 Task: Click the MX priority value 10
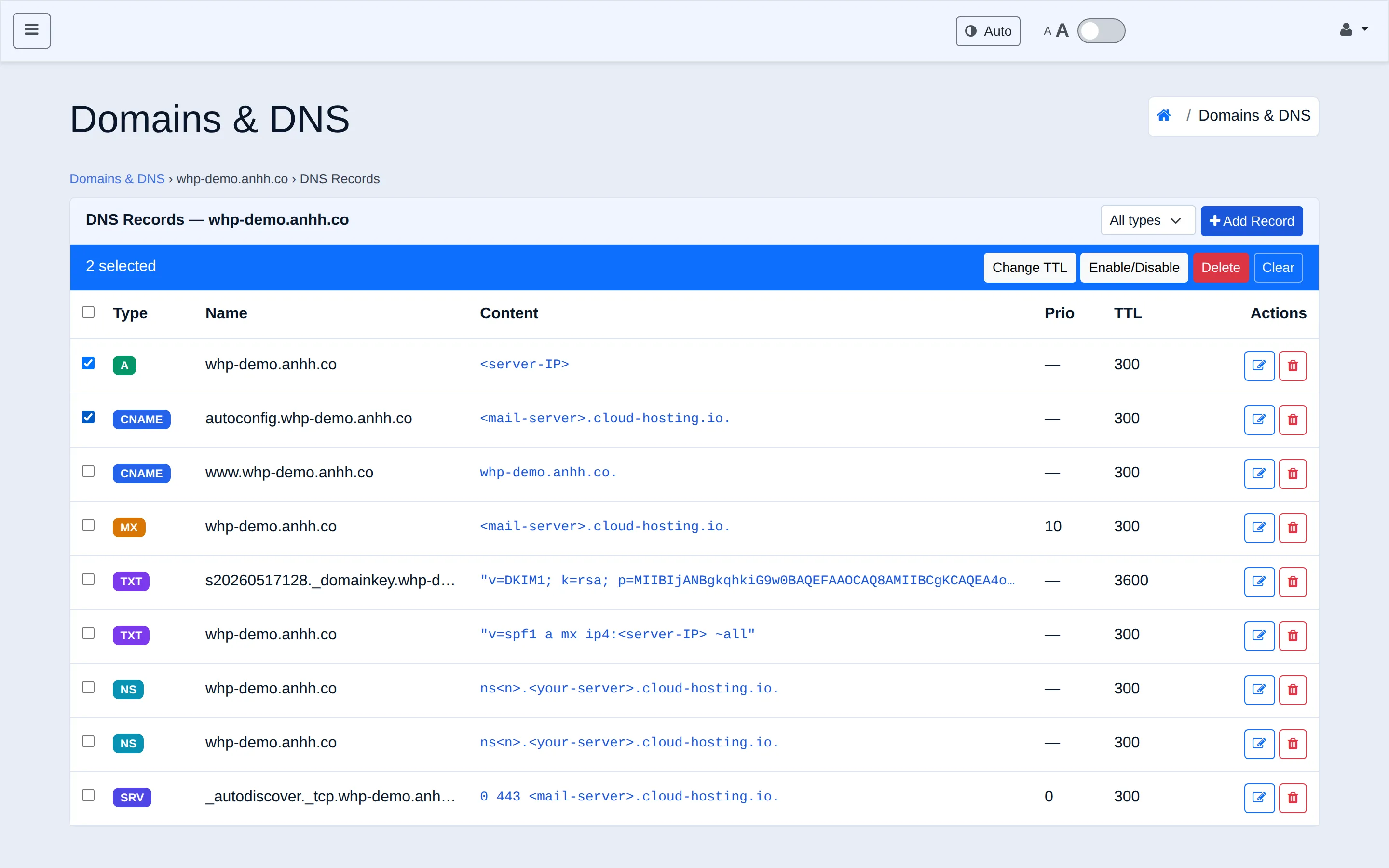tap(1053, 527)
